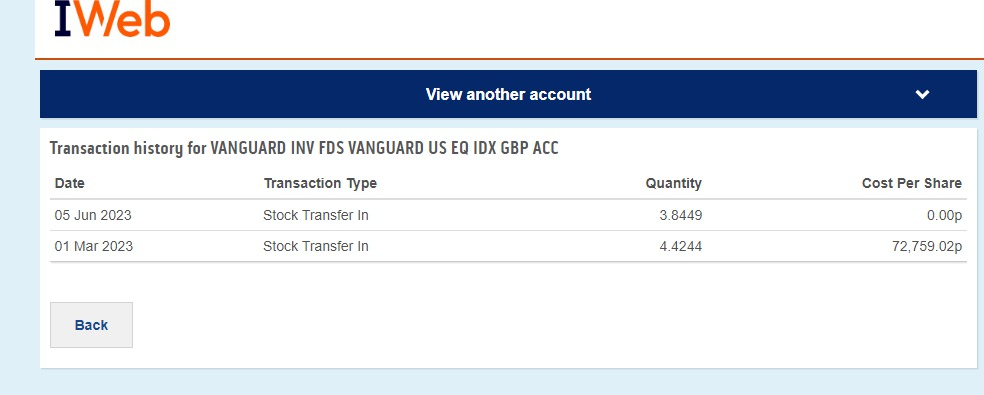The image size is (984, 395).
Task: Select the Date column header
Action: (x=70, y=183)
